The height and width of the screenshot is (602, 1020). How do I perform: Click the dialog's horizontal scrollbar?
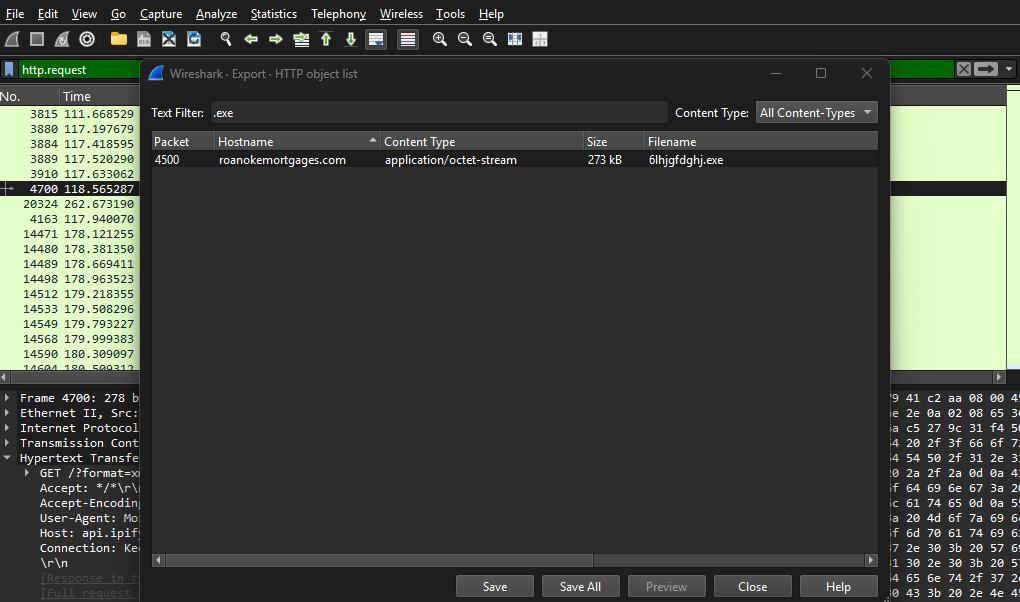pyautogui.click(x=380, y=561)
